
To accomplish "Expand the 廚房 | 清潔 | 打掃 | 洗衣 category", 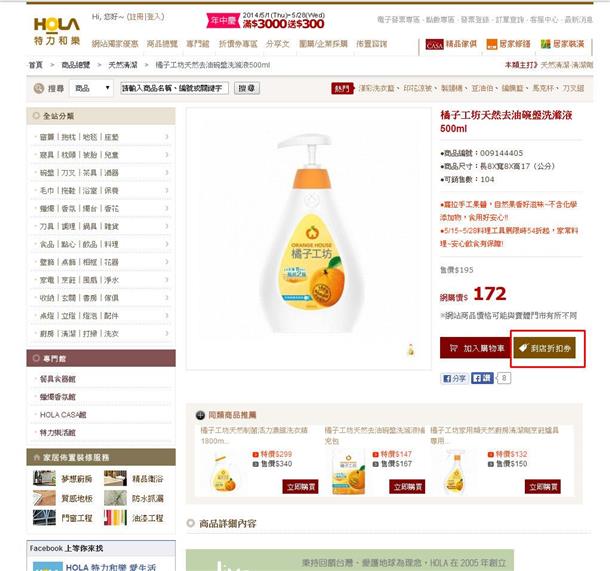I will 101,334.
